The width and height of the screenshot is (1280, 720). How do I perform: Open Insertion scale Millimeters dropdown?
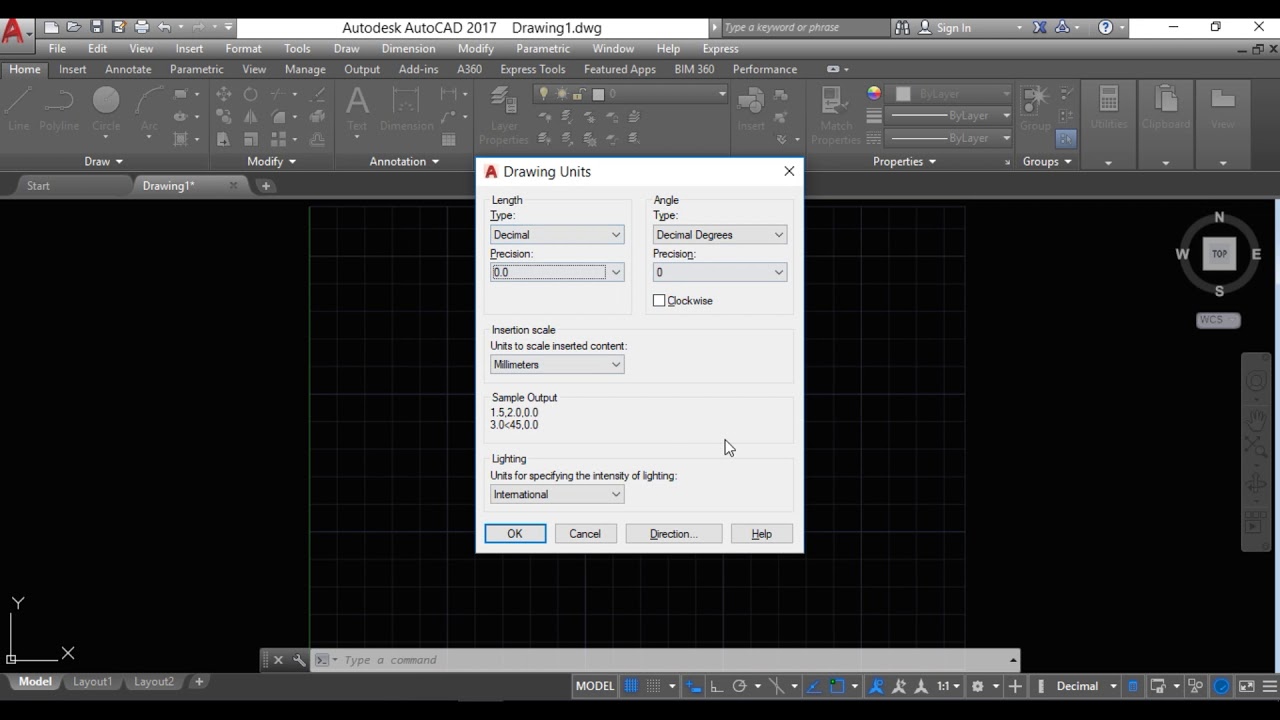point(557,364)
